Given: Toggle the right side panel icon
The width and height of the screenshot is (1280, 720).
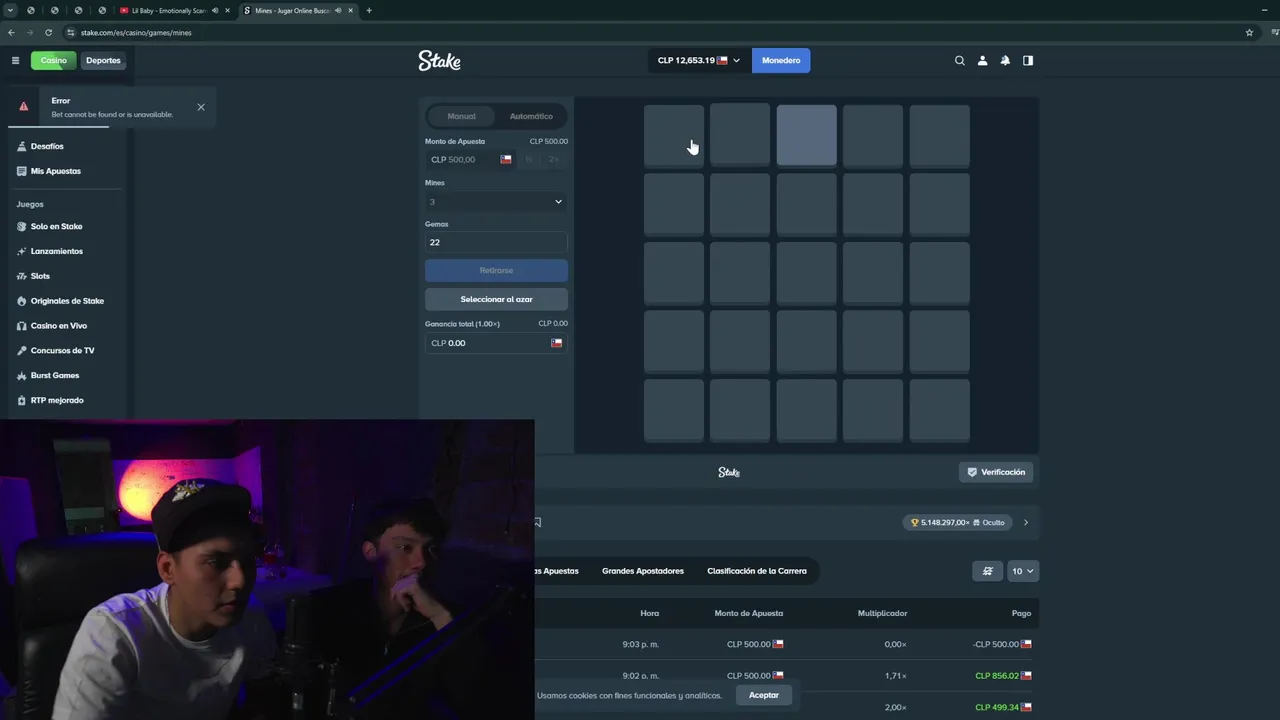Looking at the screenshot, I should coord(1028,60).
